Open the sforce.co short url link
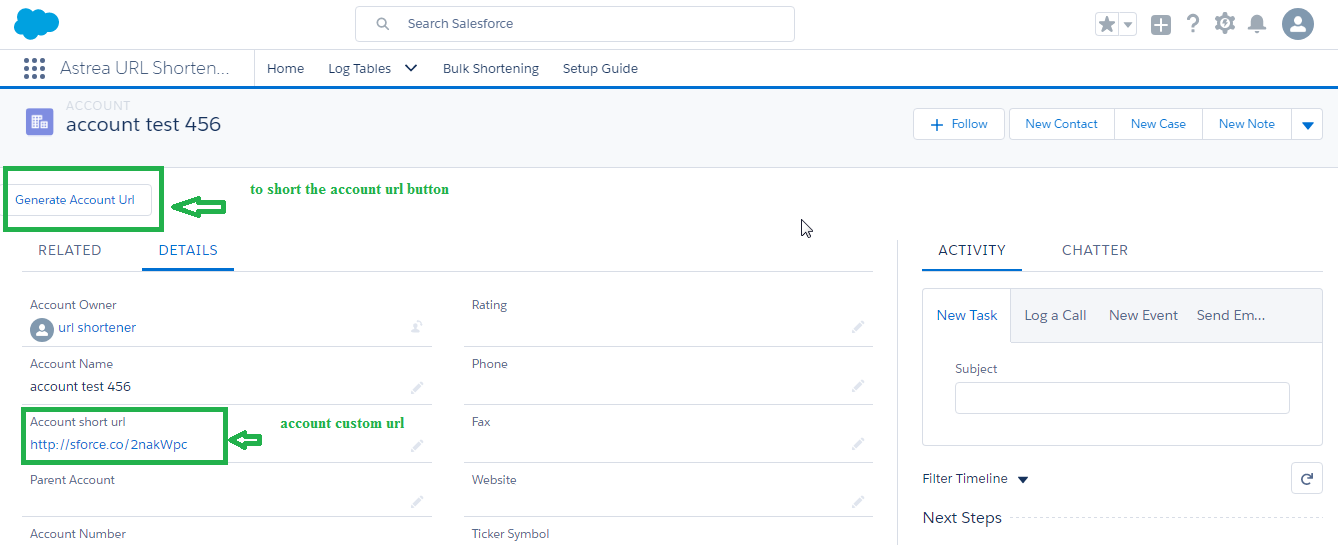1338x545 pixels. coord(109,444)
